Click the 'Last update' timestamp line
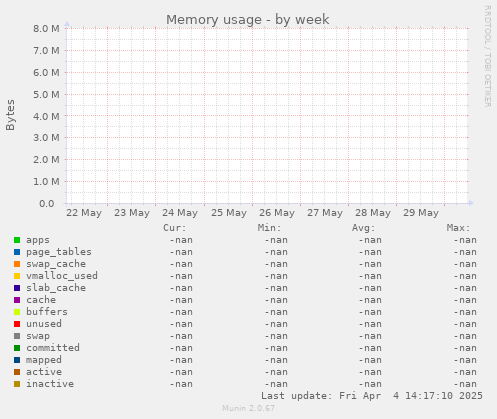The width and height of the screenshot is (497, 419). [x=372, y=396]
